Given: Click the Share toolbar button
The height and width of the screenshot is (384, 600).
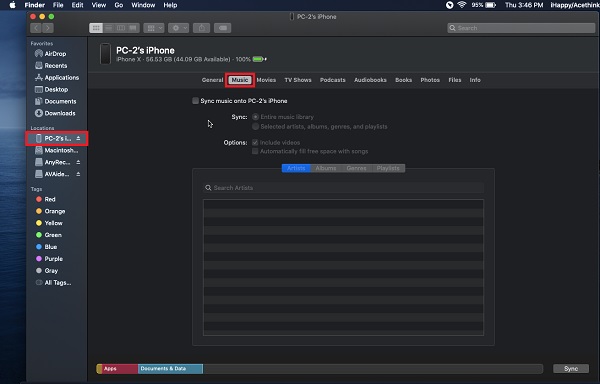Looking at the screenshot, I should pos(202,28).
